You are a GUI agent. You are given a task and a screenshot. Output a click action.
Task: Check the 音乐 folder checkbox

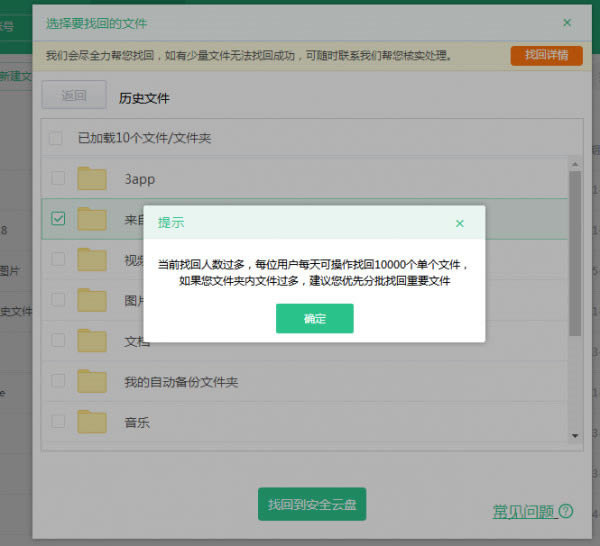[58, 422]
